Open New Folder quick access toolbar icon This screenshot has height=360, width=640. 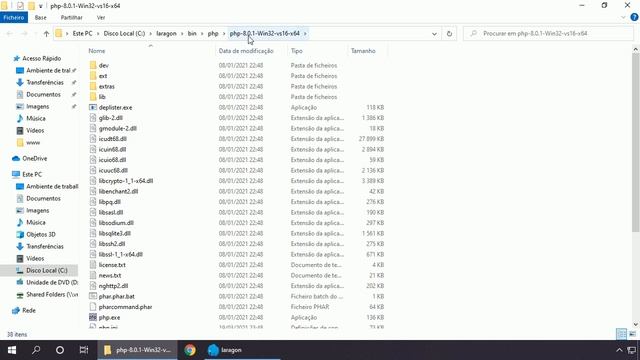click(x=31, y=6)
